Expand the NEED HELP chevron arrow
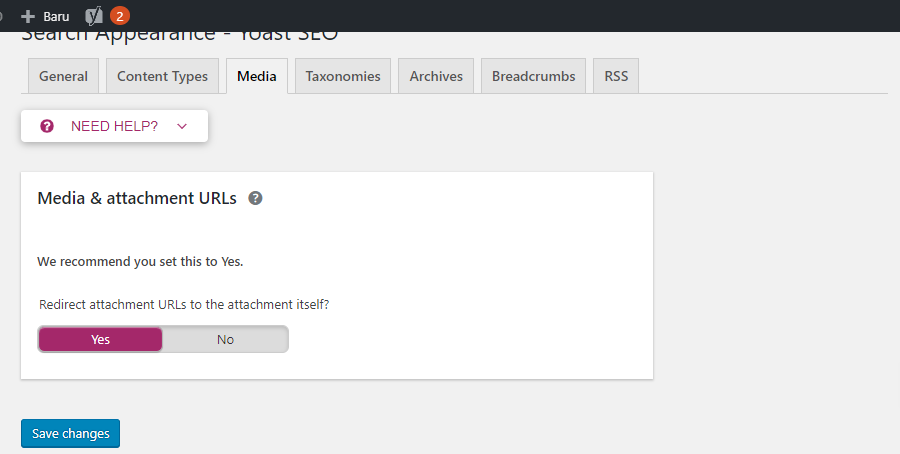Screen dimensions: 900x454 click(182, 126)
